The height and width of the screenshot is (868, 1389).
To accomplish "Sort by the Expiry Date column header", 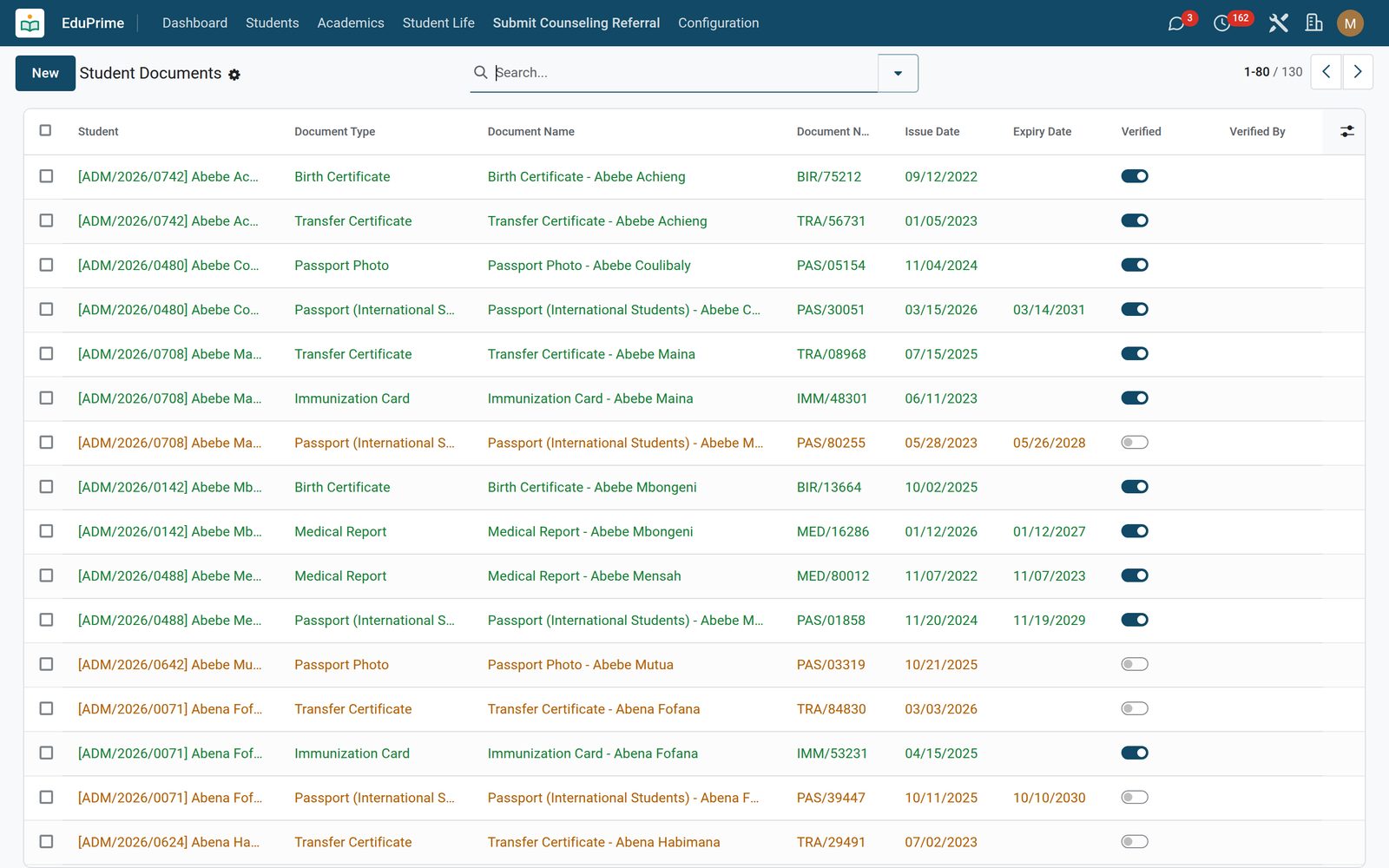I will tap(1042, 132).
